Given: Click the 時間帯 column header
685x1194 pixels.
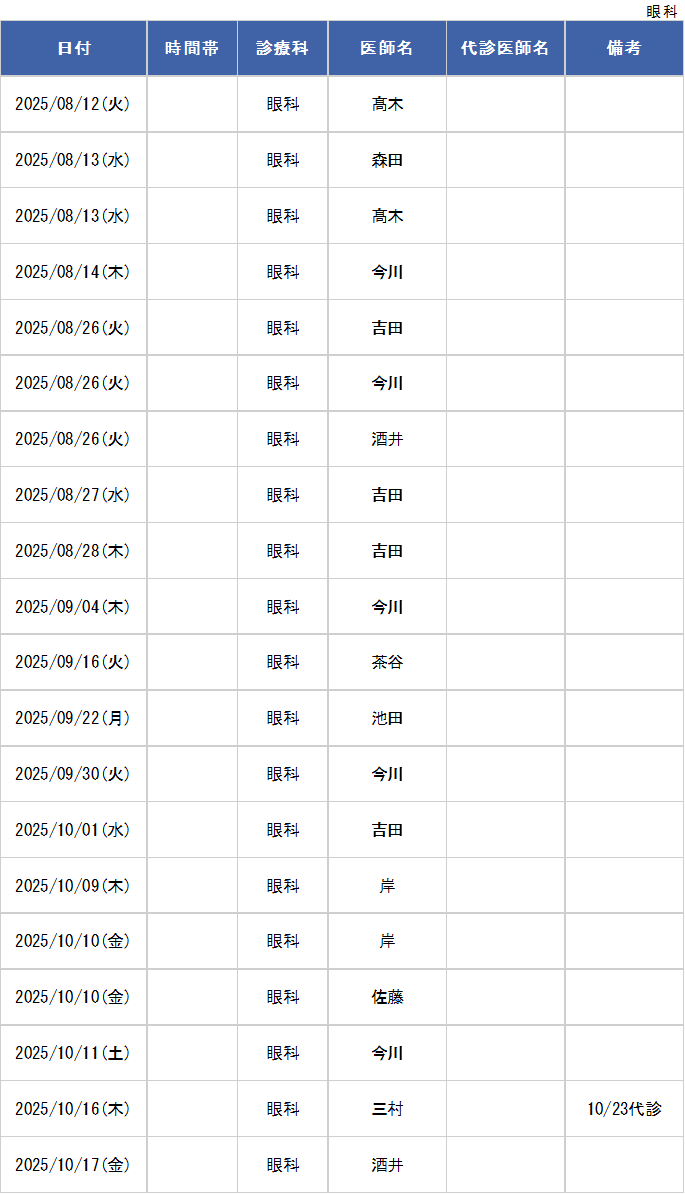Looking at the screenshot, I should pos(192,48).
